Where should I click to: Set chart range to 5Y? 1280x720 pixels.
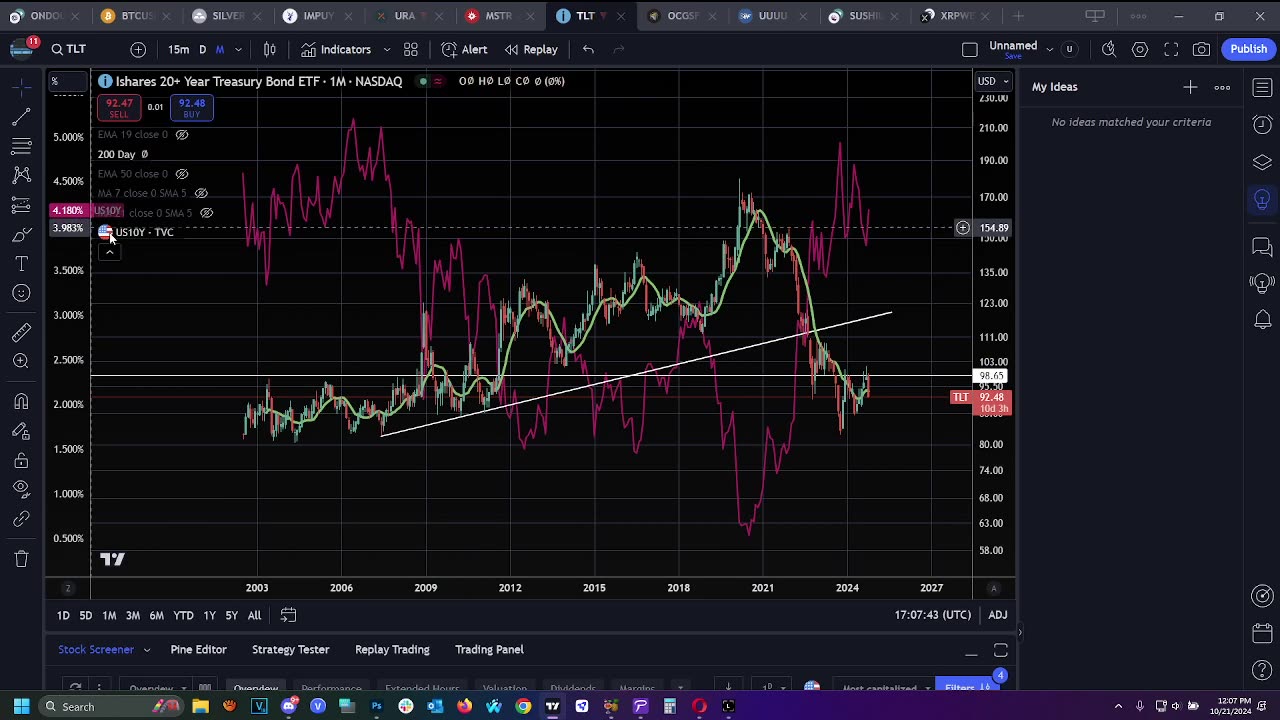pyautogui.click(x=231, y=615)
